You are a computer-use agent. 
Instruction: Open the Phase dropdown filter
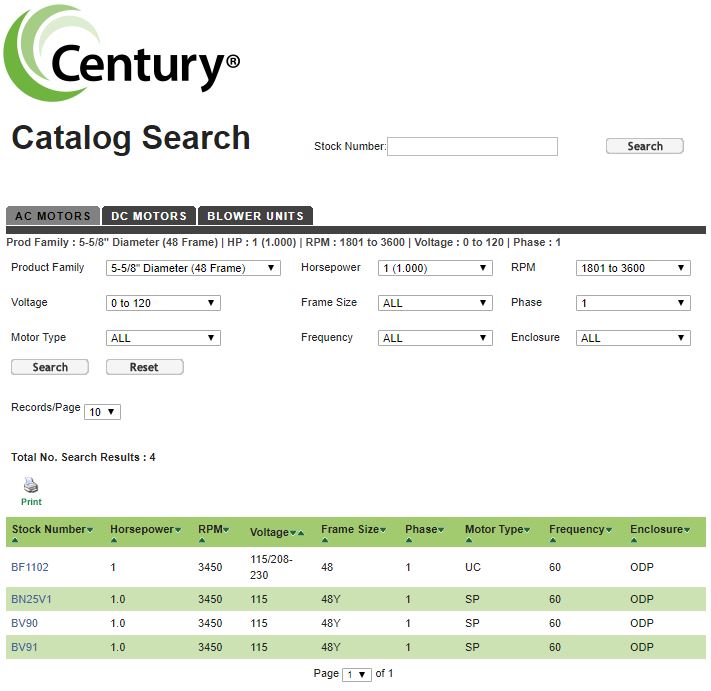[x=633, y=303]
